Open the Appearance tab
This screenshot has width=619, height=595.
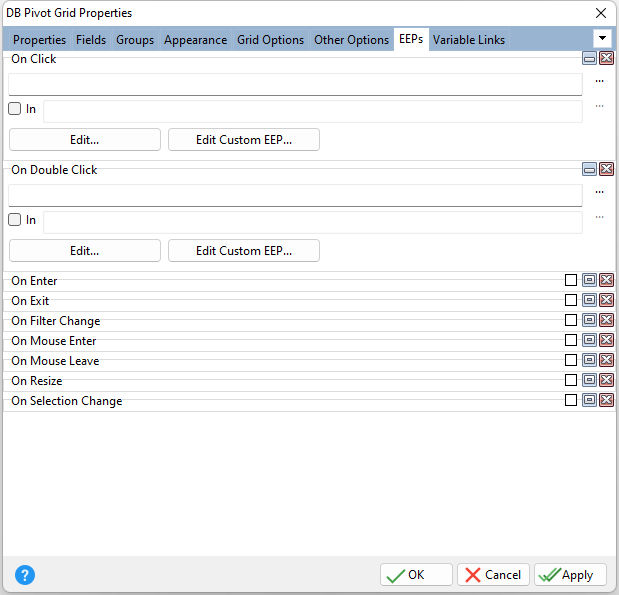pyautogui.click(x=195, y=40)
